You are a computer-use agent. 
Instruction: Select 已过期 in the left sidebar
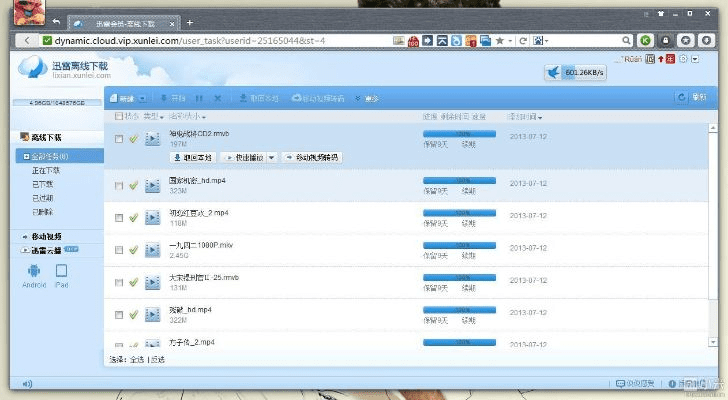coord(43,197)
